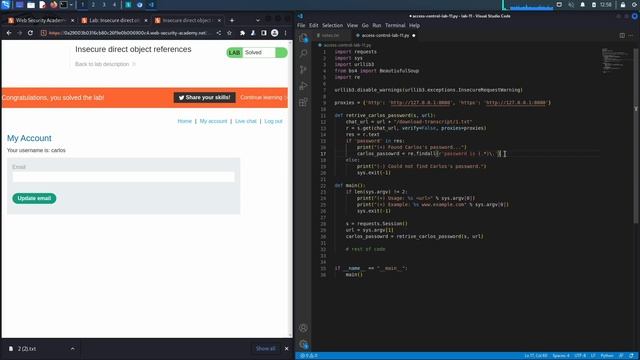The image size is (640, 360).
Task: Follow the Continue learning link
Action: tap(263, 98)
